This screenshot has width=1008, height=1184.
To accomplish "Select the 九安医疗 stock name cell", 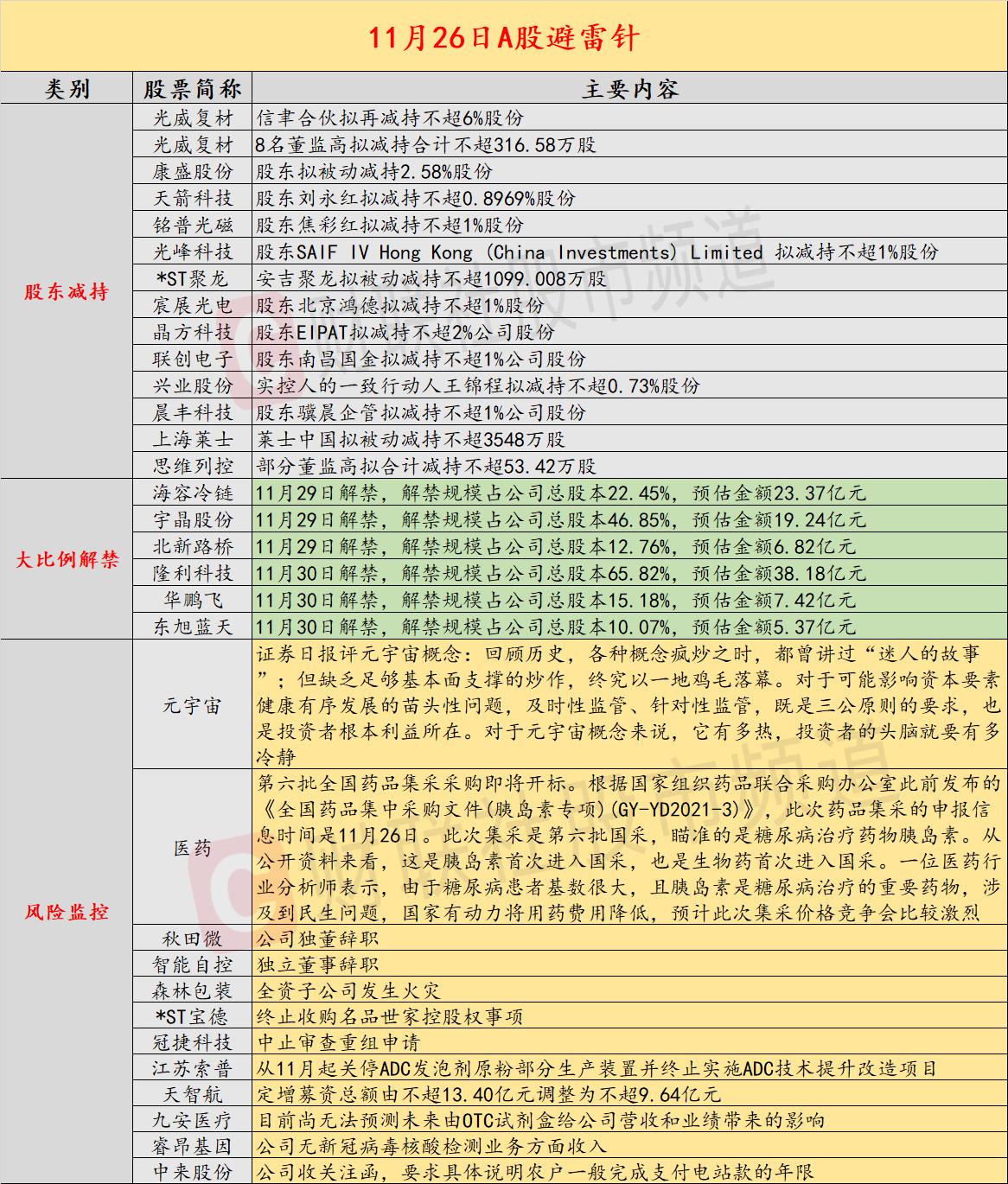I will [x=193, y=1120].
